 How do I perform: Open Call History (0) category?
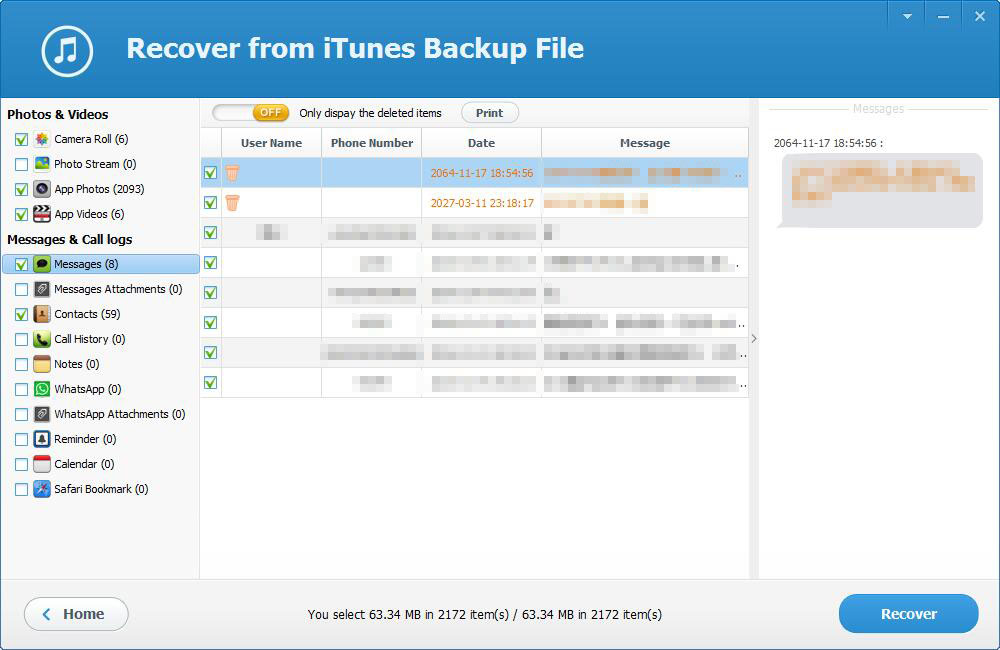[90, 339]
